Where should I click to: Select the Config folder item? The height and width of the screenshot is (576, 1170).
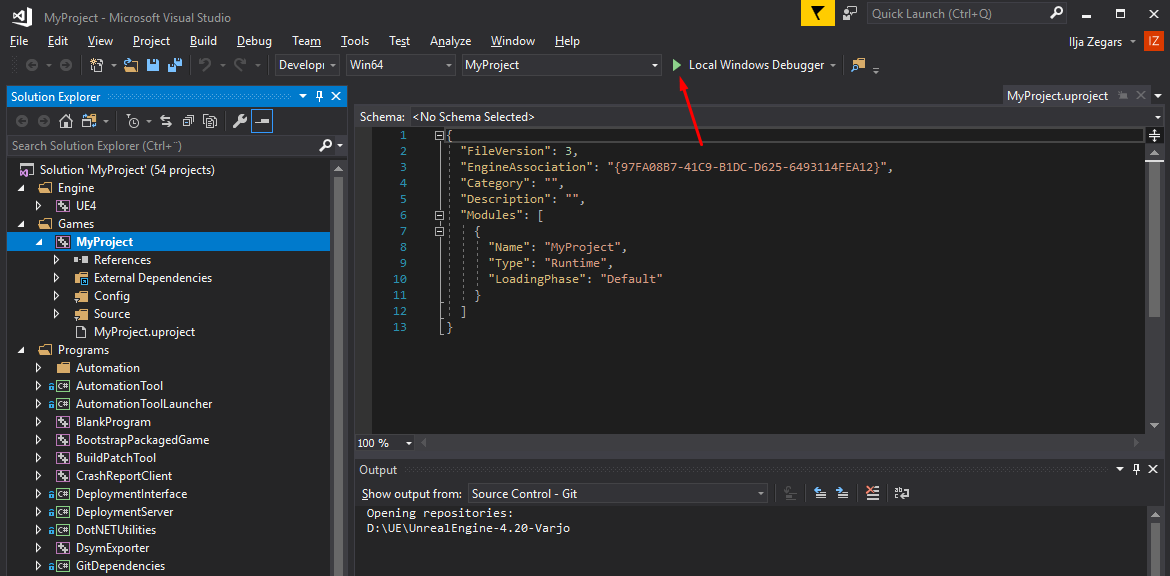coord(111,296)
